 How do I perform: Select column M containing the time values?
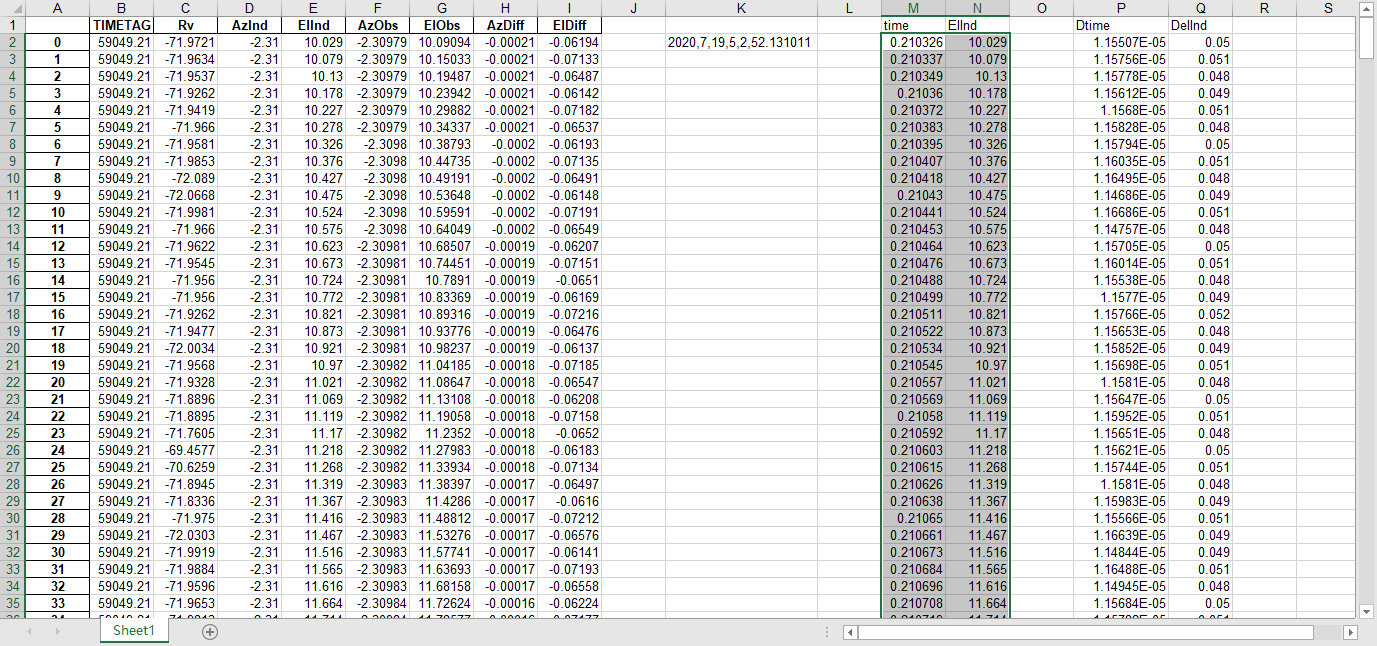[x=913, y=8]
